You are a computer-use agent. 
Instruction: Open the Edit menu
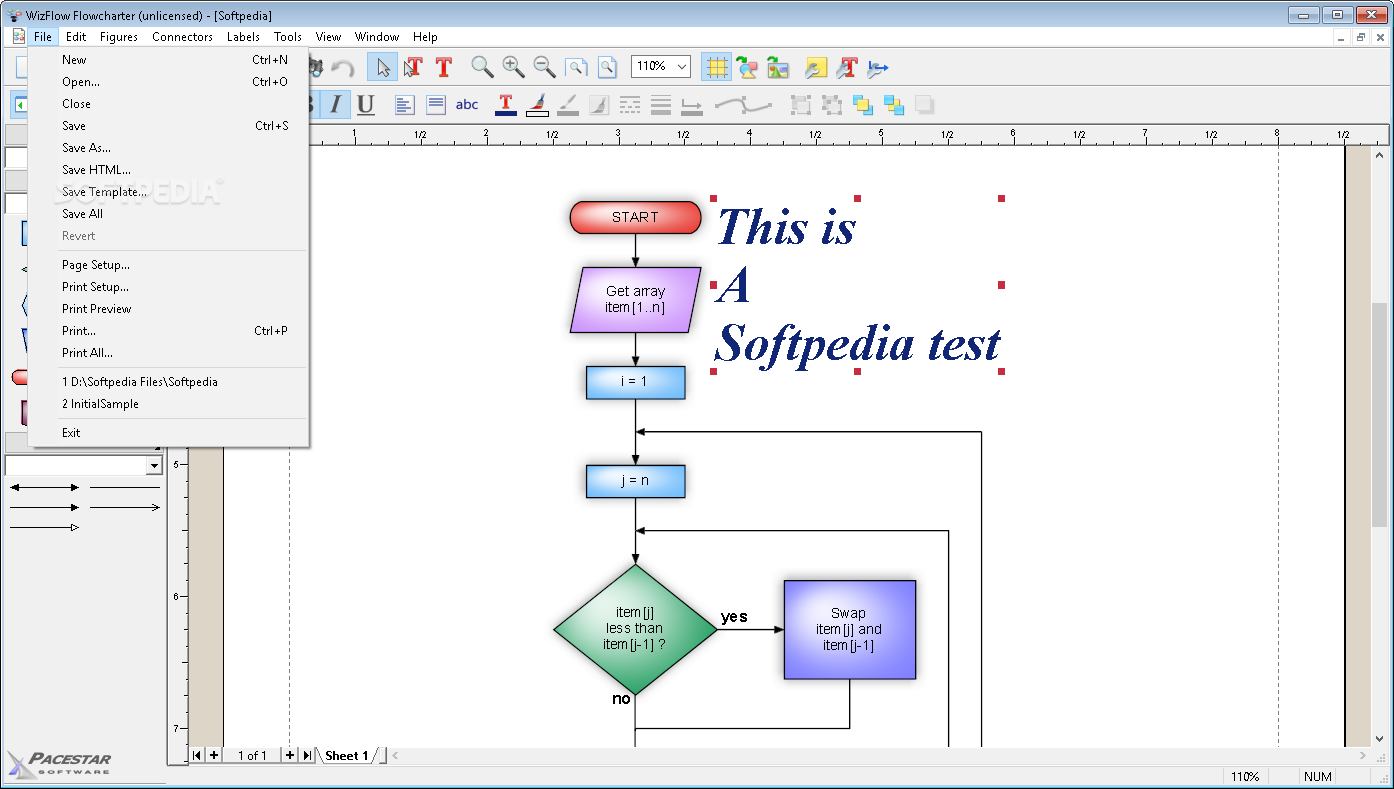(x=76, y=37)
